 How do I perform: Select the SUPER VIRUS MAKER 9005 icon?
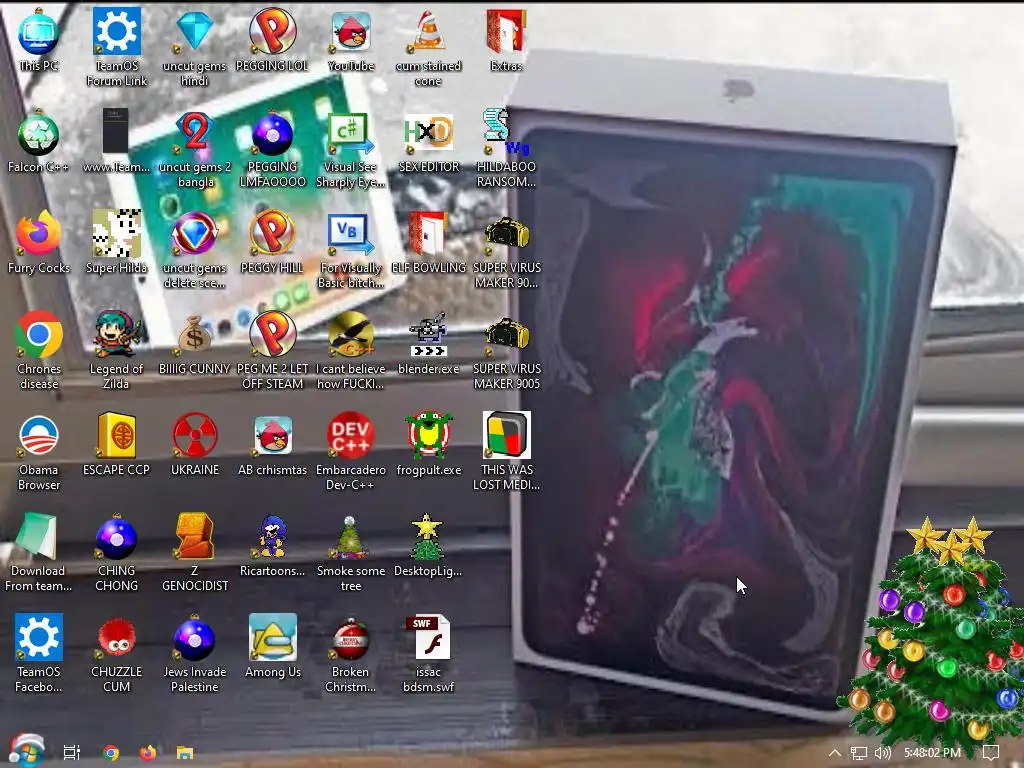pos(506,351)
